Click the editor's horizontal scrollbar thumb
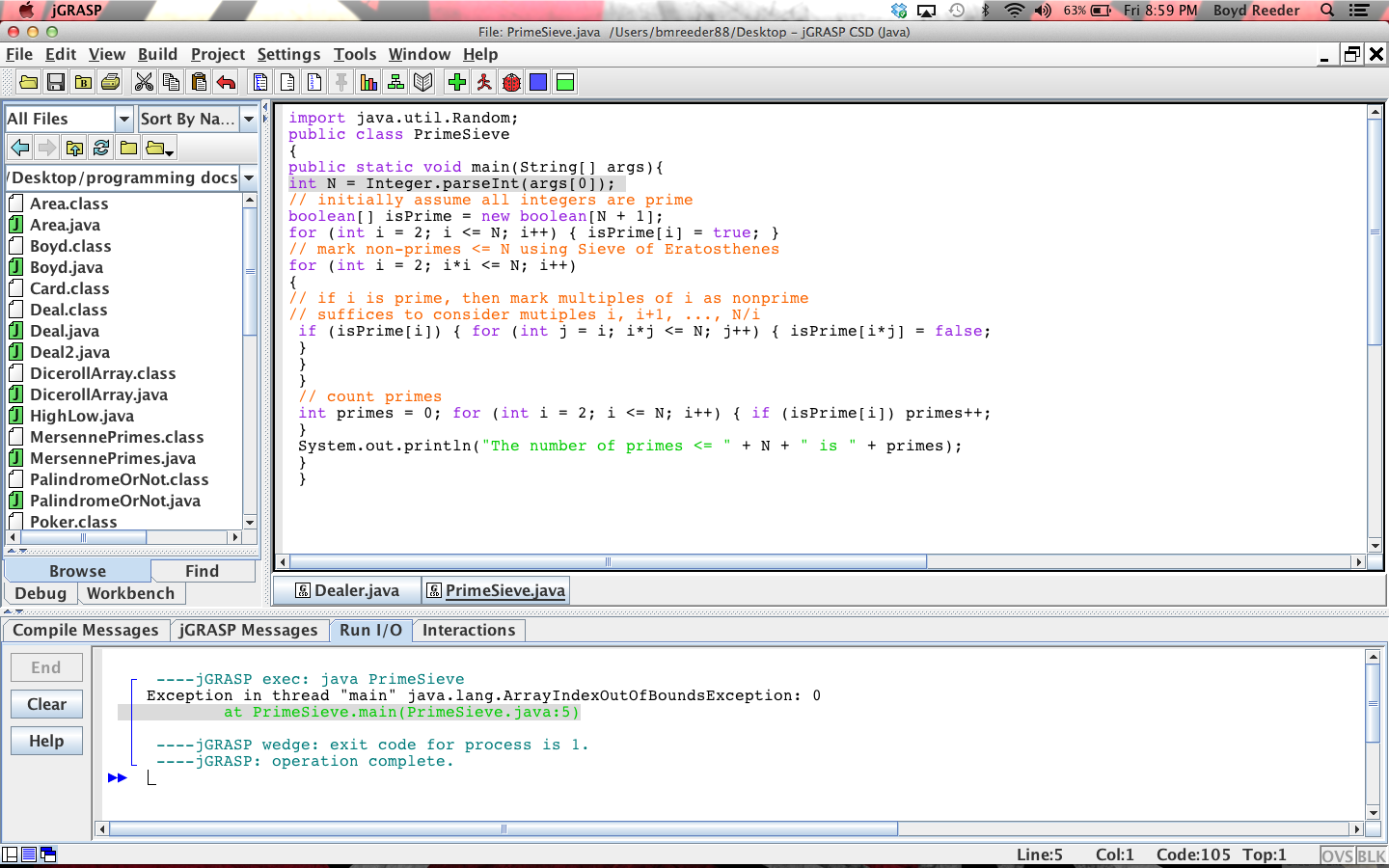The width and height of the screenshot is (1389, 868). (x=608, y=561)
